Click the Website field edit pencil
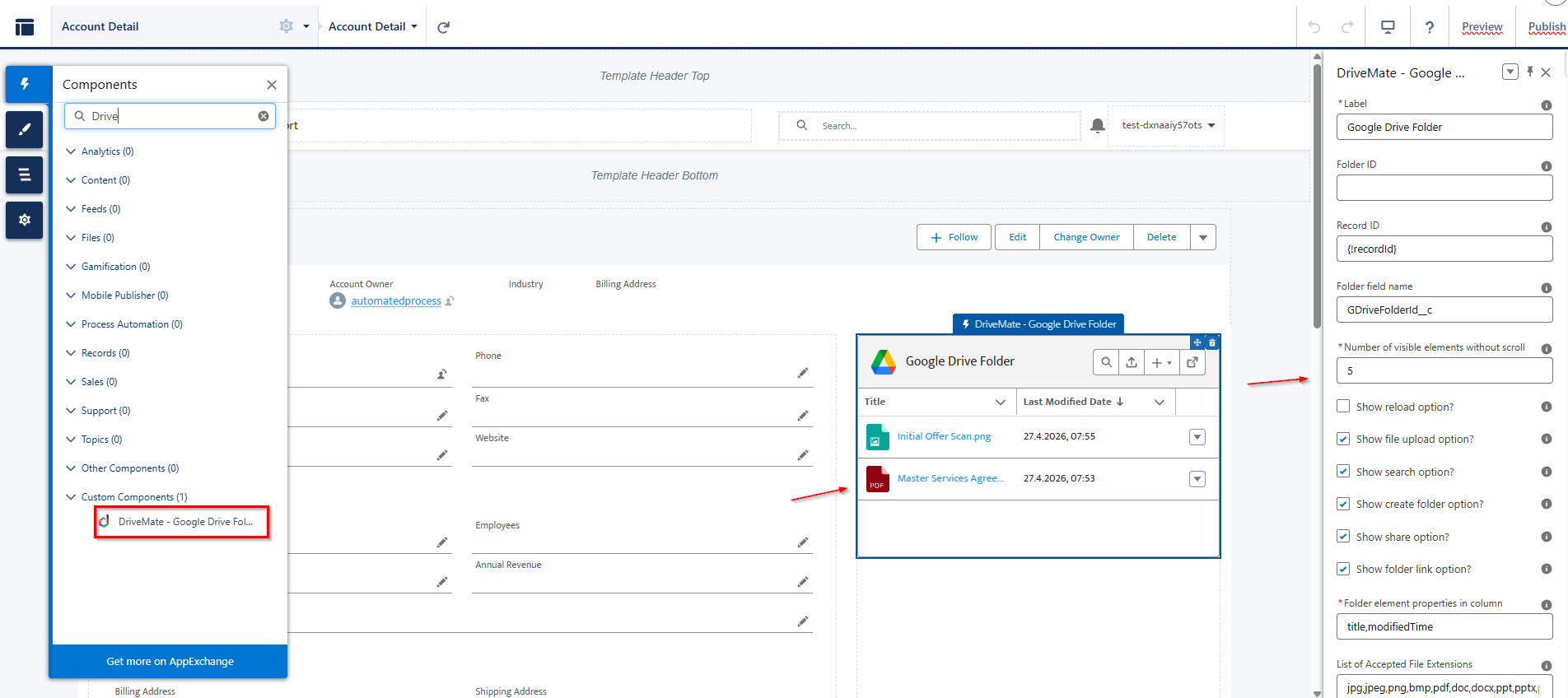The image size is (1568, 698). click(x=802, y=455)
